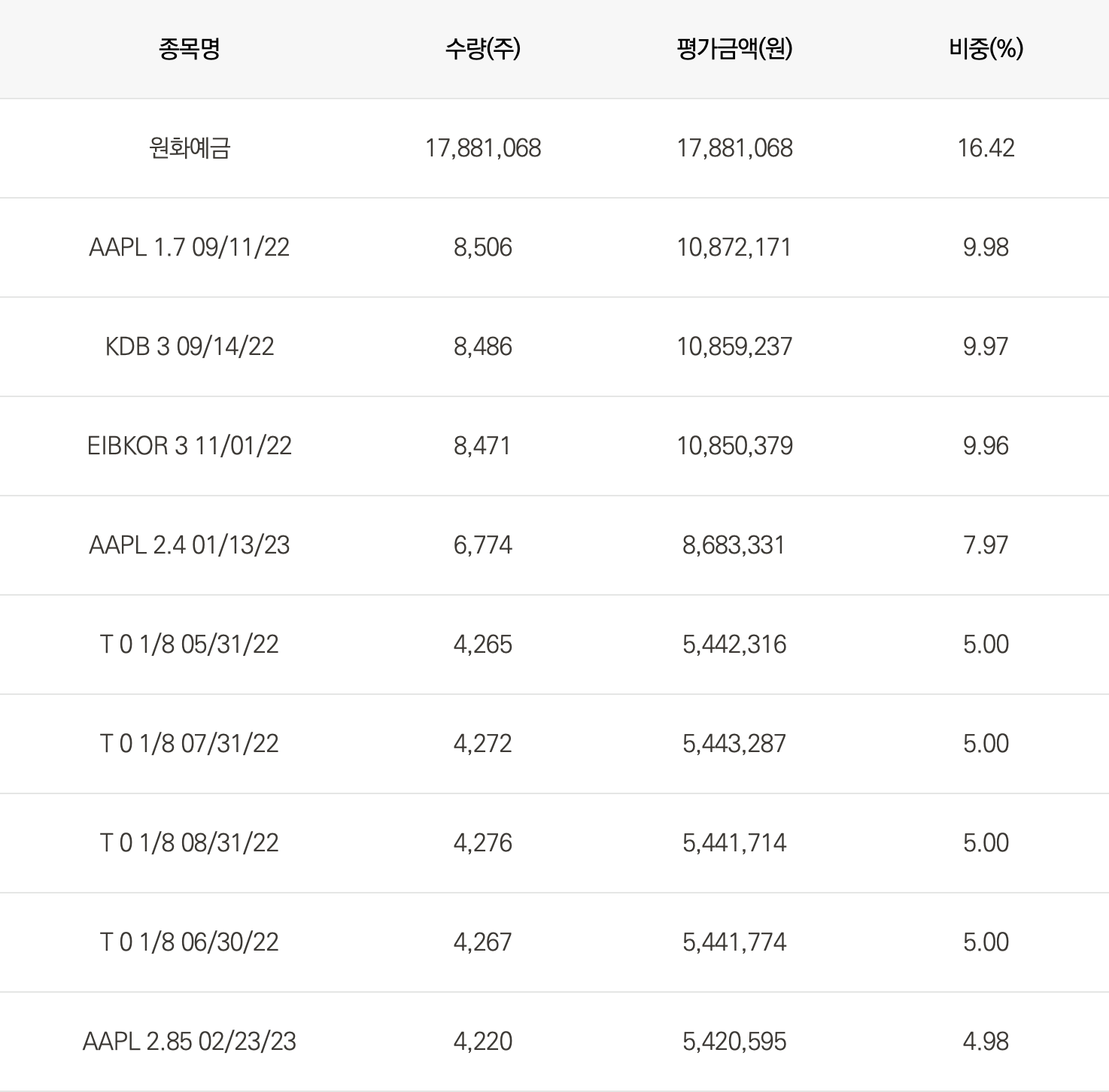1109x1092 pixels.
Task: Click quantity value 8,486
Action: [483, 347]
